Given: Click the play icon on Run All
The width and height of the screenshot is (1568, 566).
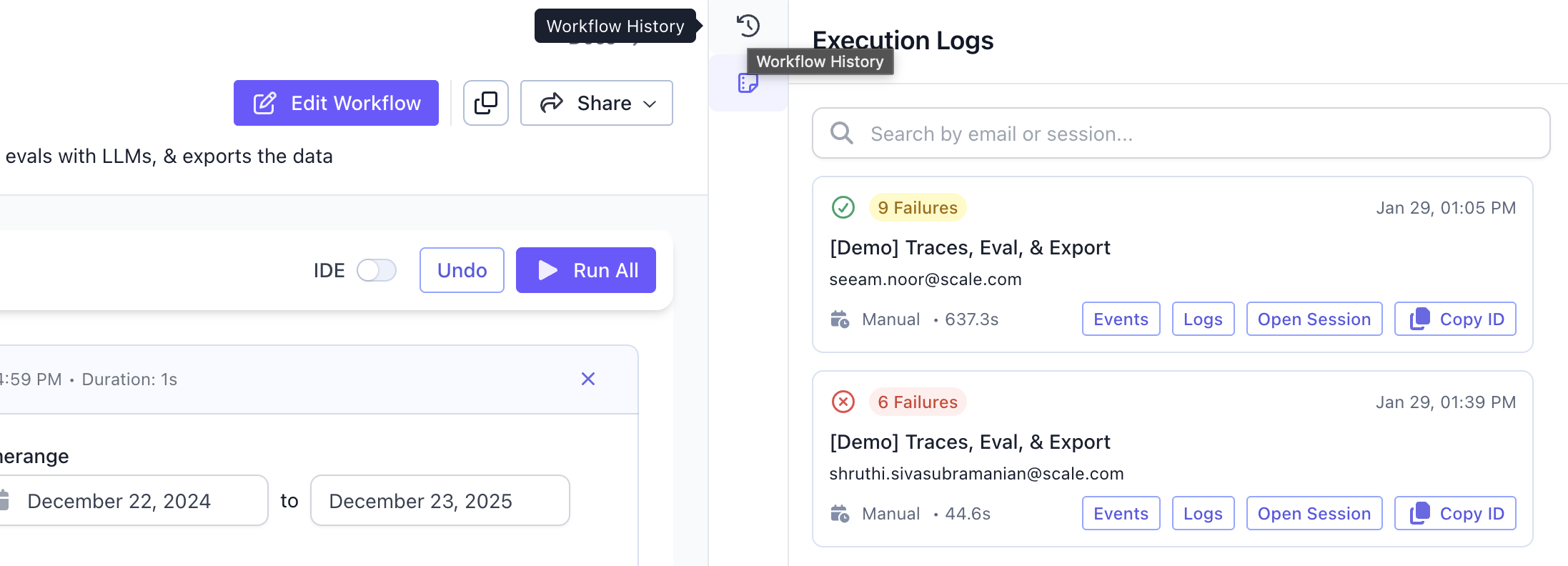Looking at the screenshot, I should pyautogui.click(x=548, y=270).
